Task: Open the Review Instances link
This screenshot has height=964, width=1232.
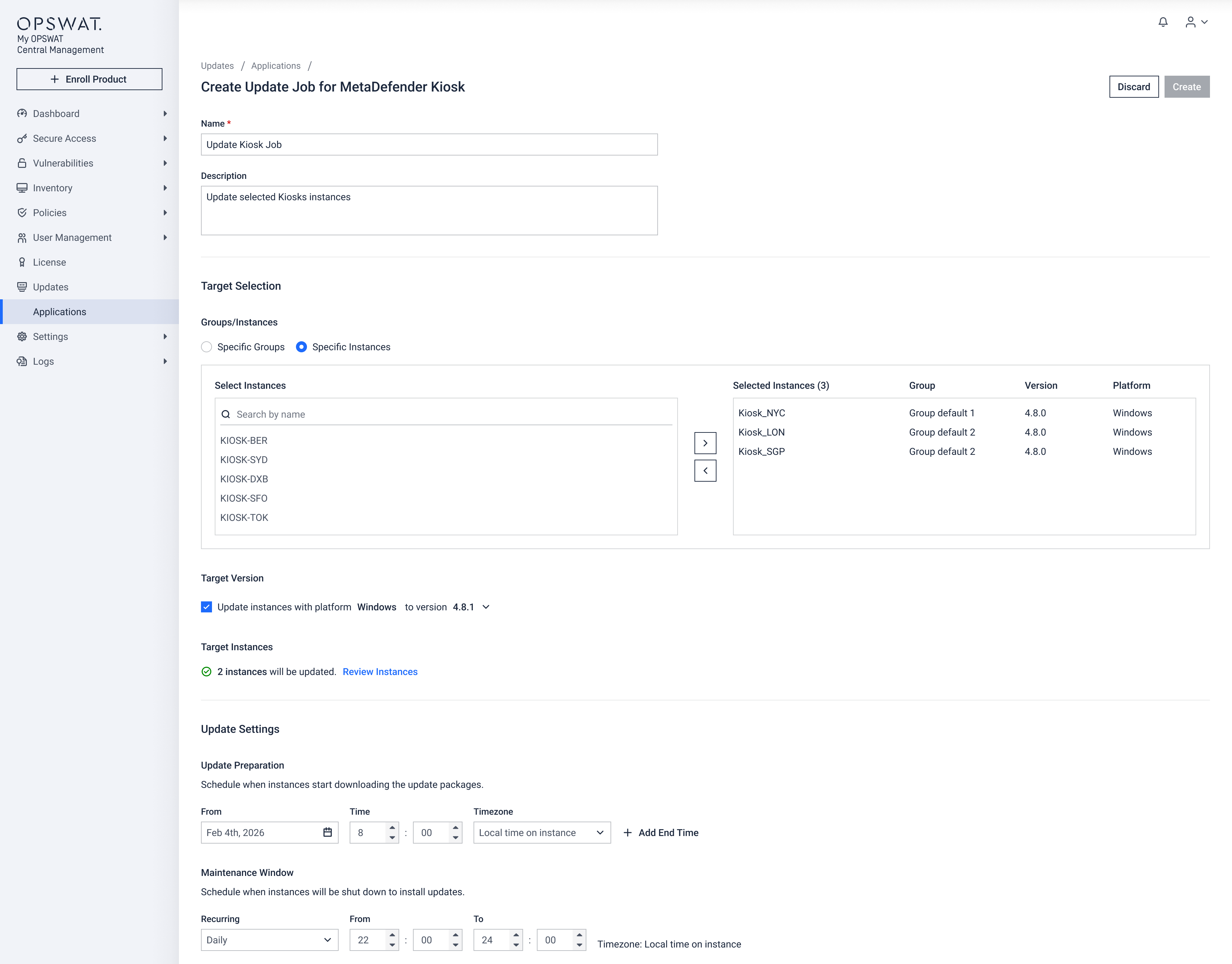Action: [x=380, y=672]
